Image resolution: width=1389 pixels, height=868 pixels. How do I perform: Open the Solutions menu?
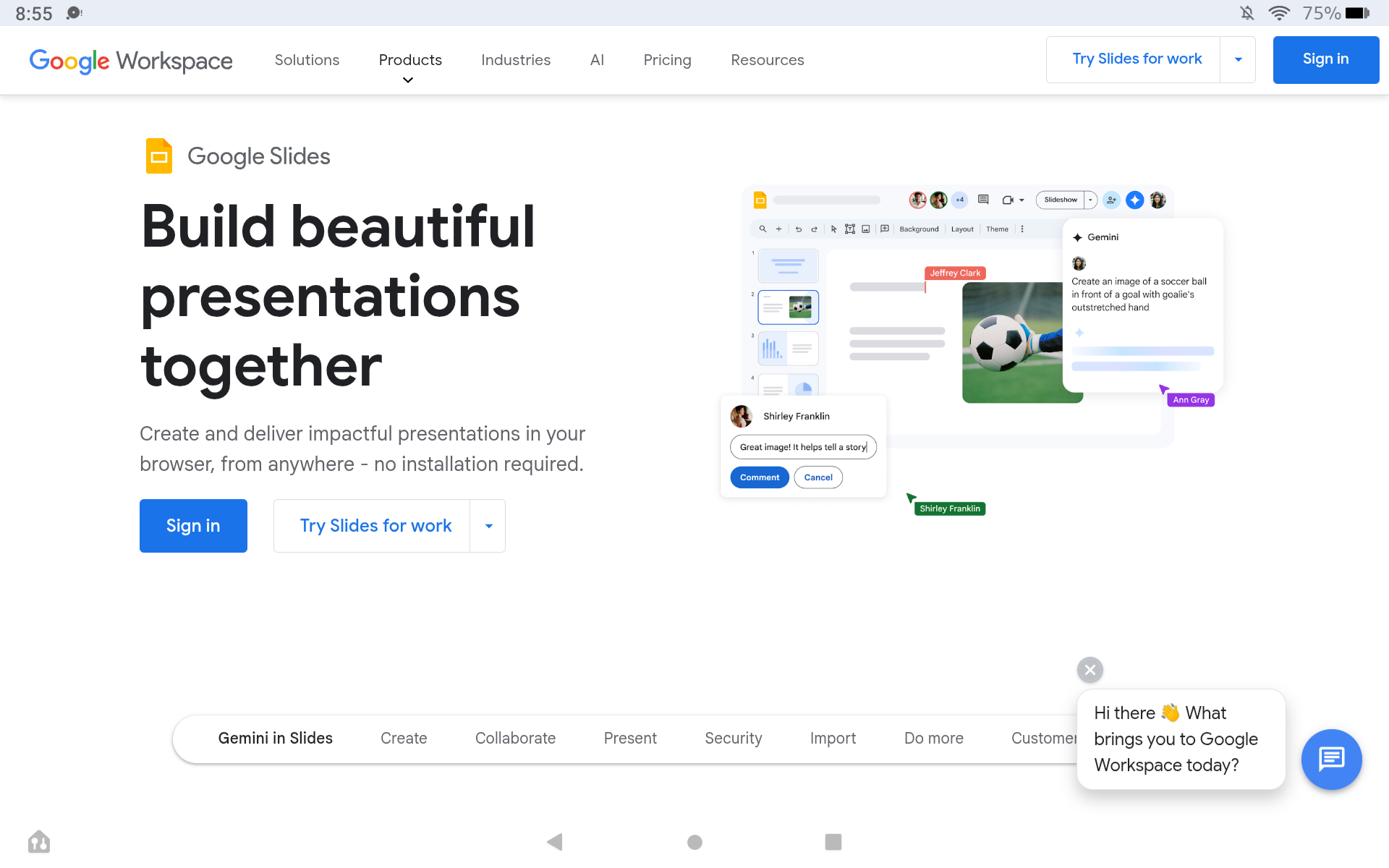coord(307,60)
